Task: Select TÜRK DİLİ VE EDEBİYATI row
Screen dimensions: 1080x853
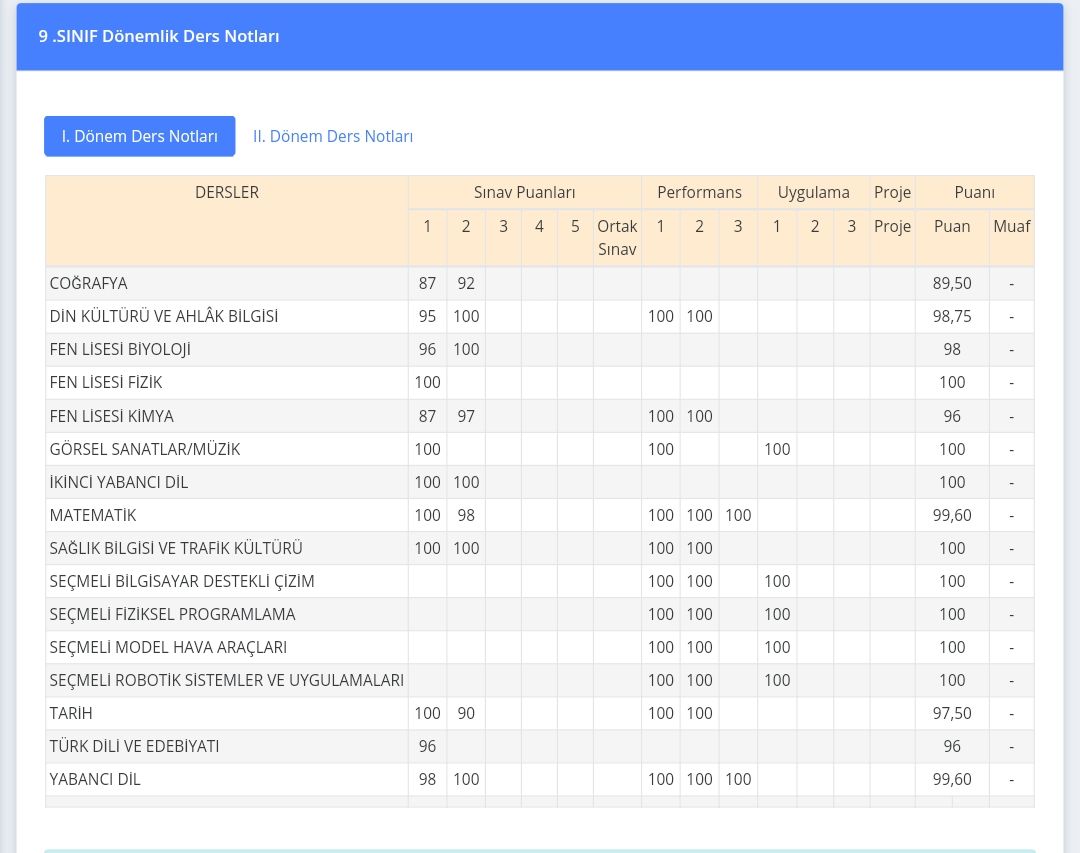Action: tap(540, 746)
